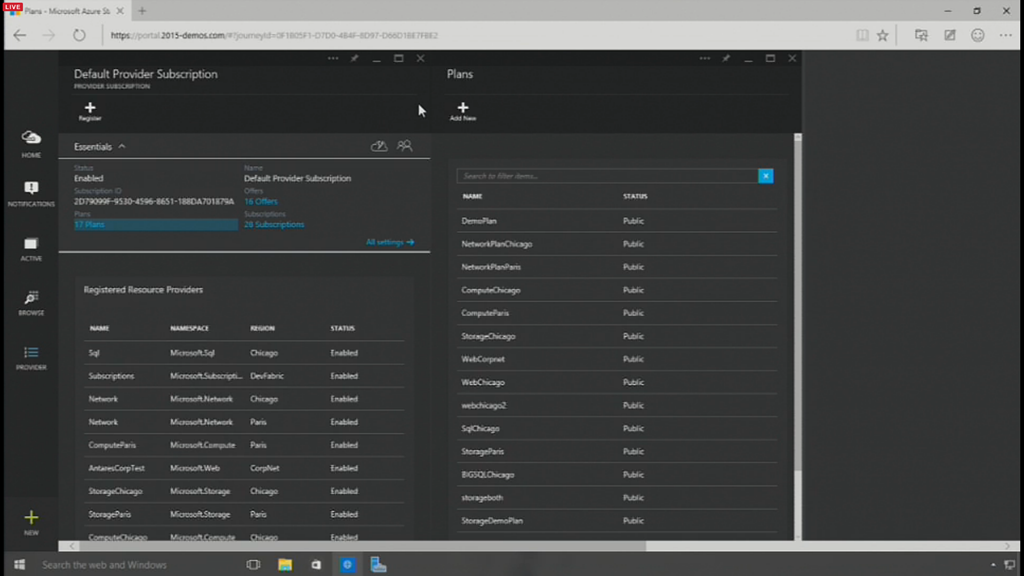Toggle browser favorites star icon
The height and width of the screenshot is (576, 1024).
883,35
